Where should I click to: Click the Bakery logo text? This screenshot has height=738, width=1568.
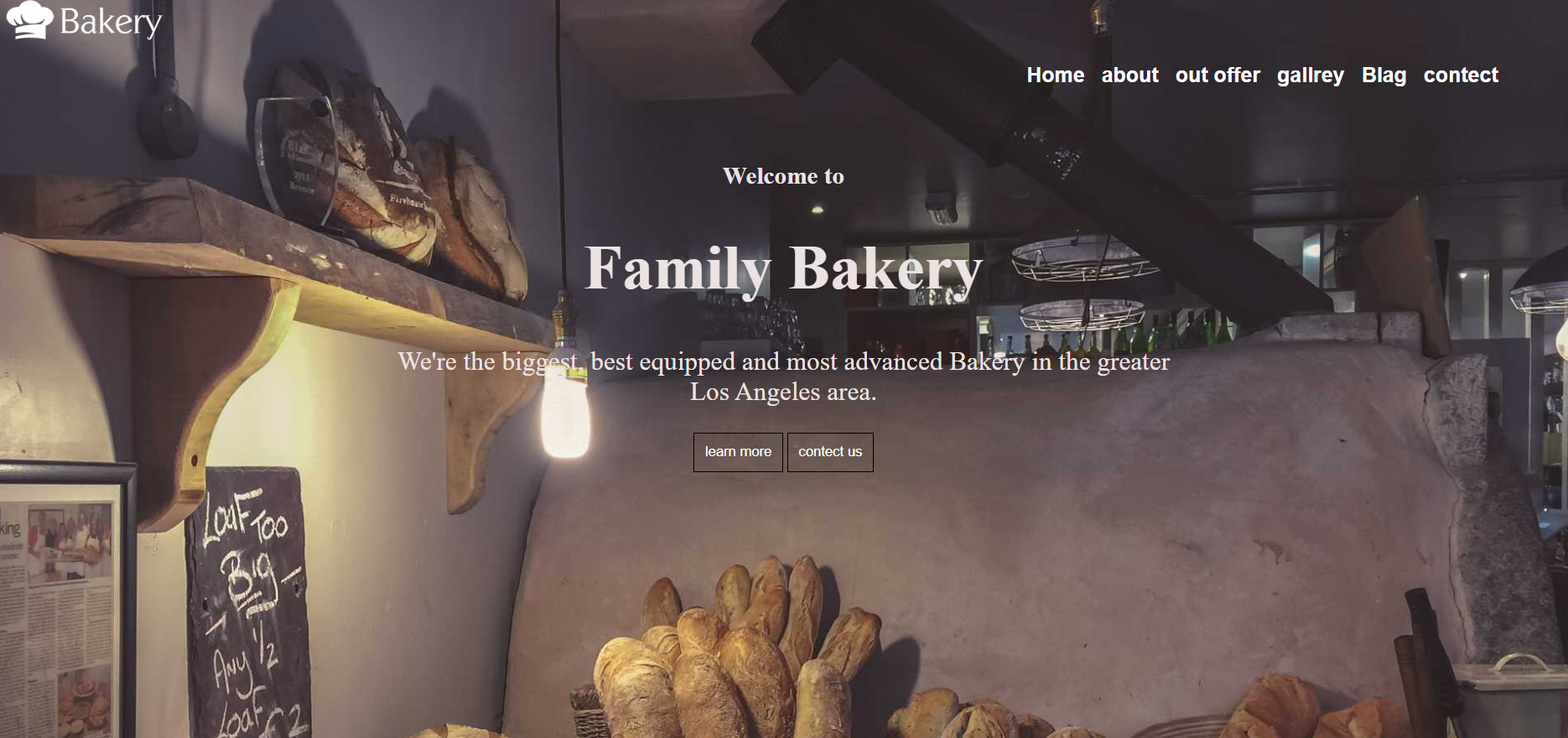pos(111,23)
